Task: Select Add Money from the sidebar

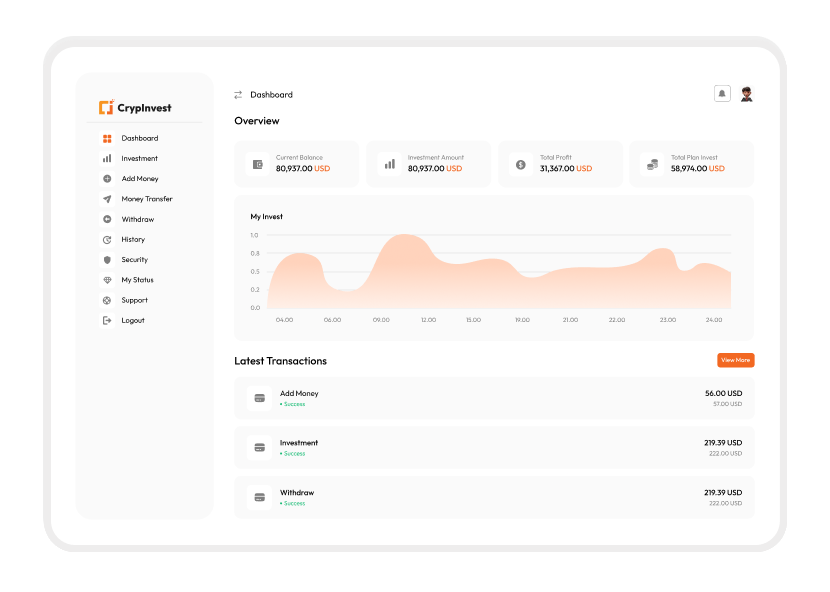Action: (139, 179)
